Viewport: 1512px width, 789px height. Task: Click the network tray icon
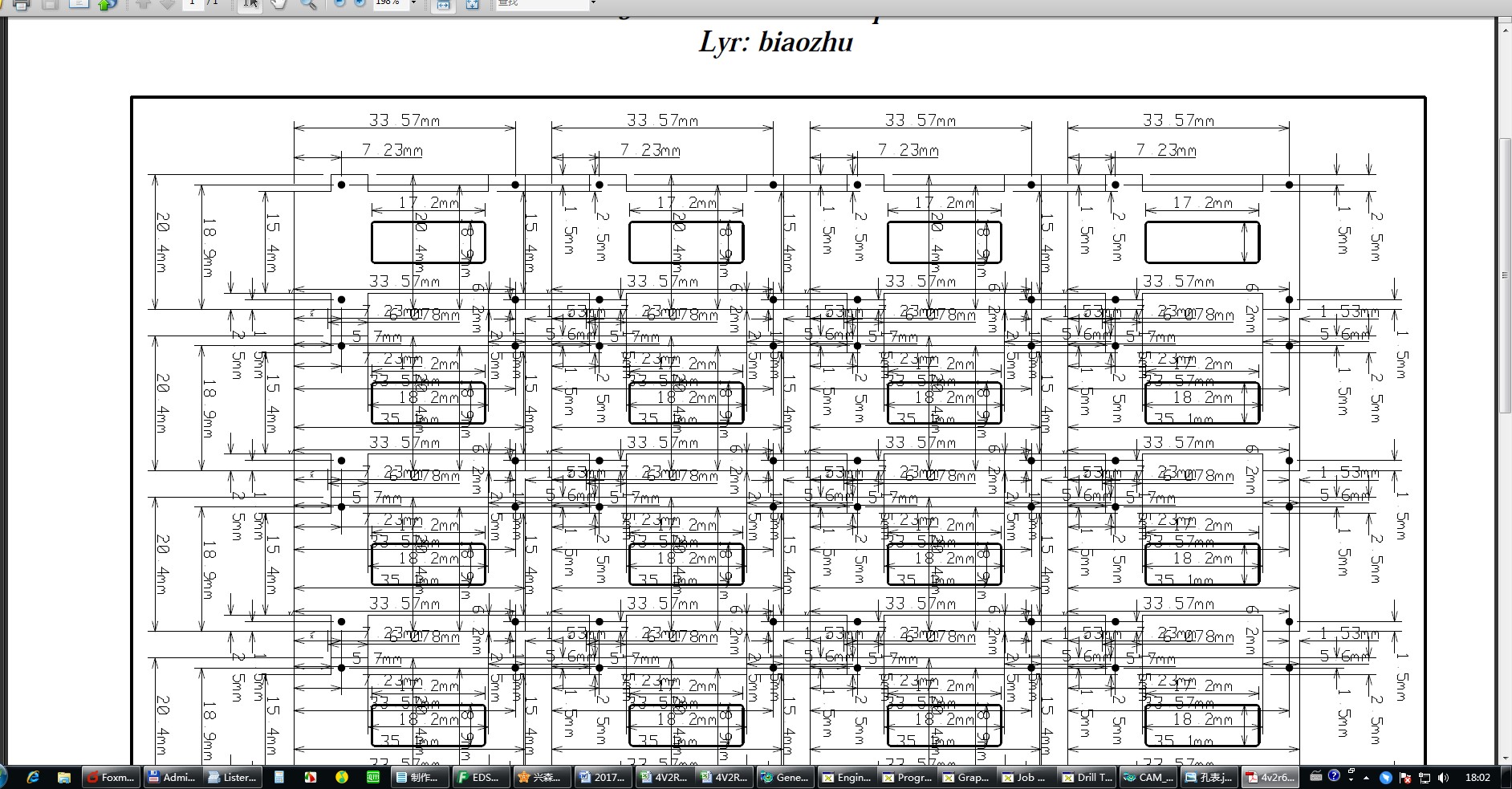click(x=1425, y=777)
